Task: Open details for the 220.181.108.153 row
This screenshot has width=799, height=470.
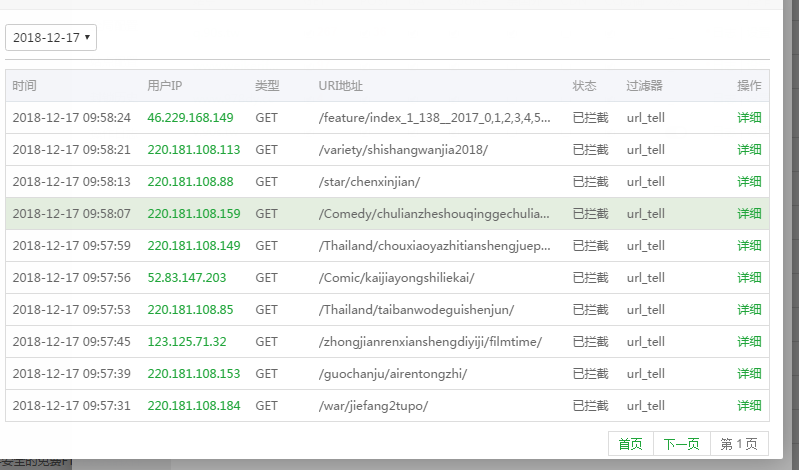Action: click(x=749, y=374)
